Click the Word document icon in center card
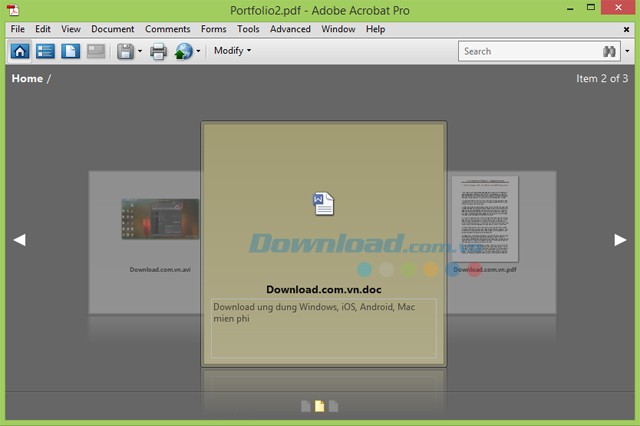640x426 pixels. point(323,203)
